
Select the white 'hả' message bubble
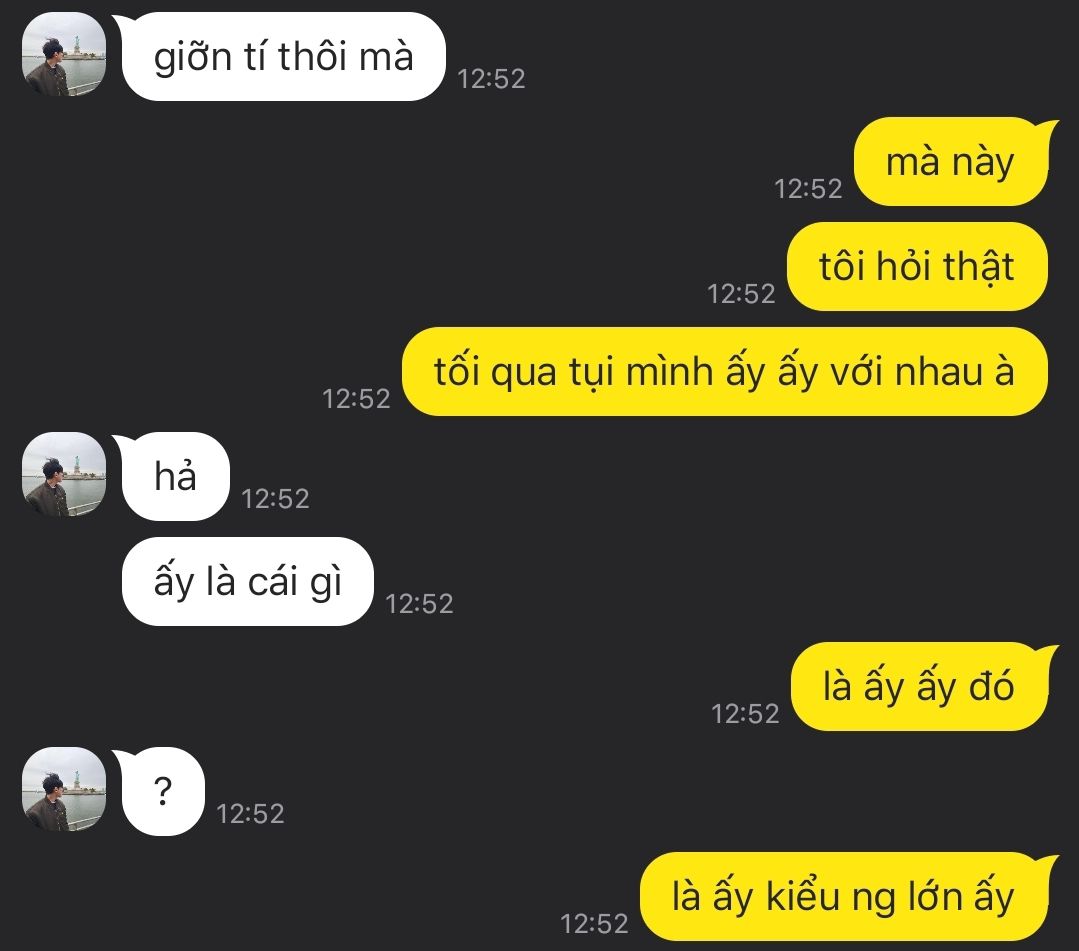point(175,476)
